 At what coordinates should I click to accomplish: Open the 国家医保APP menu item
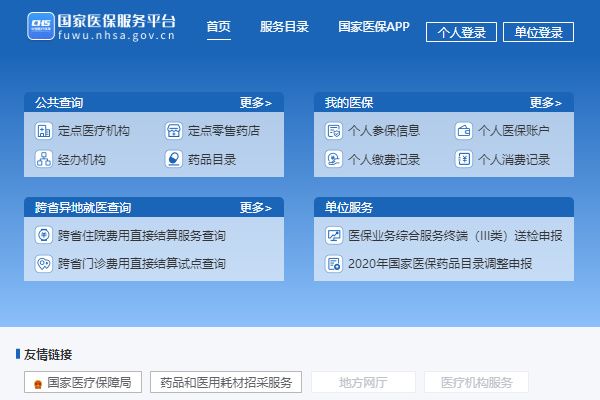(x=374, y=26)
